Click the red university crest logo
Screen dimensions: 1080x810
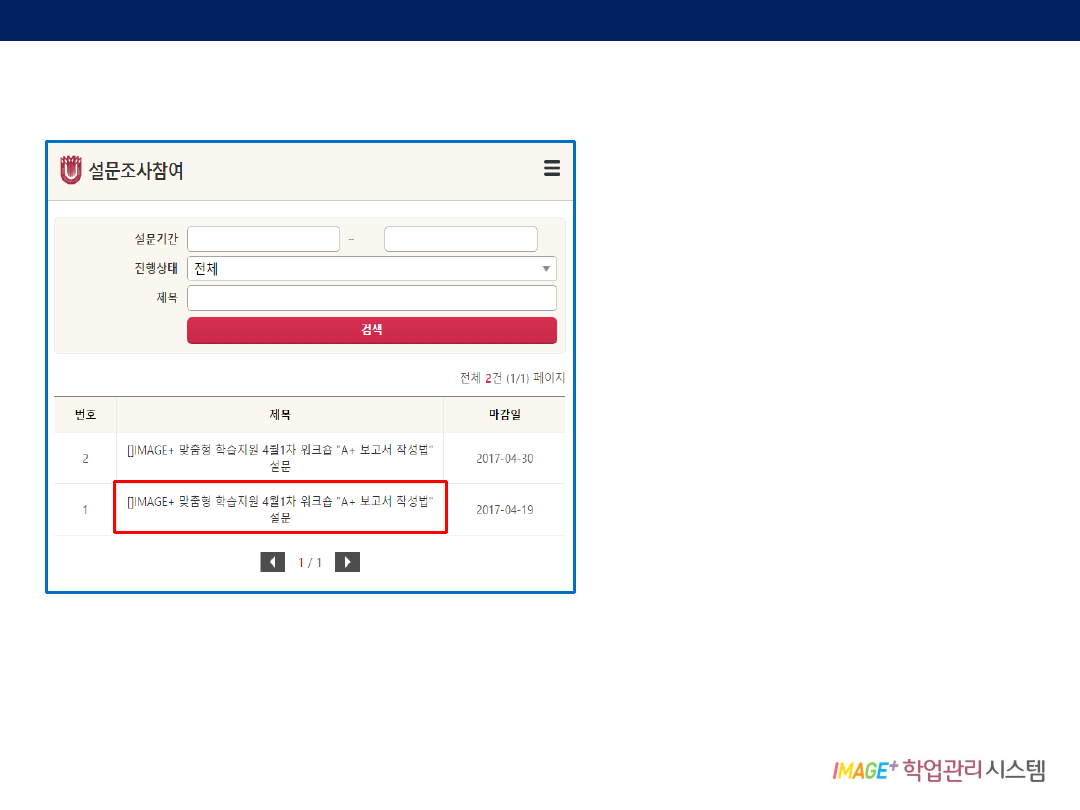[x=70, y=171]
